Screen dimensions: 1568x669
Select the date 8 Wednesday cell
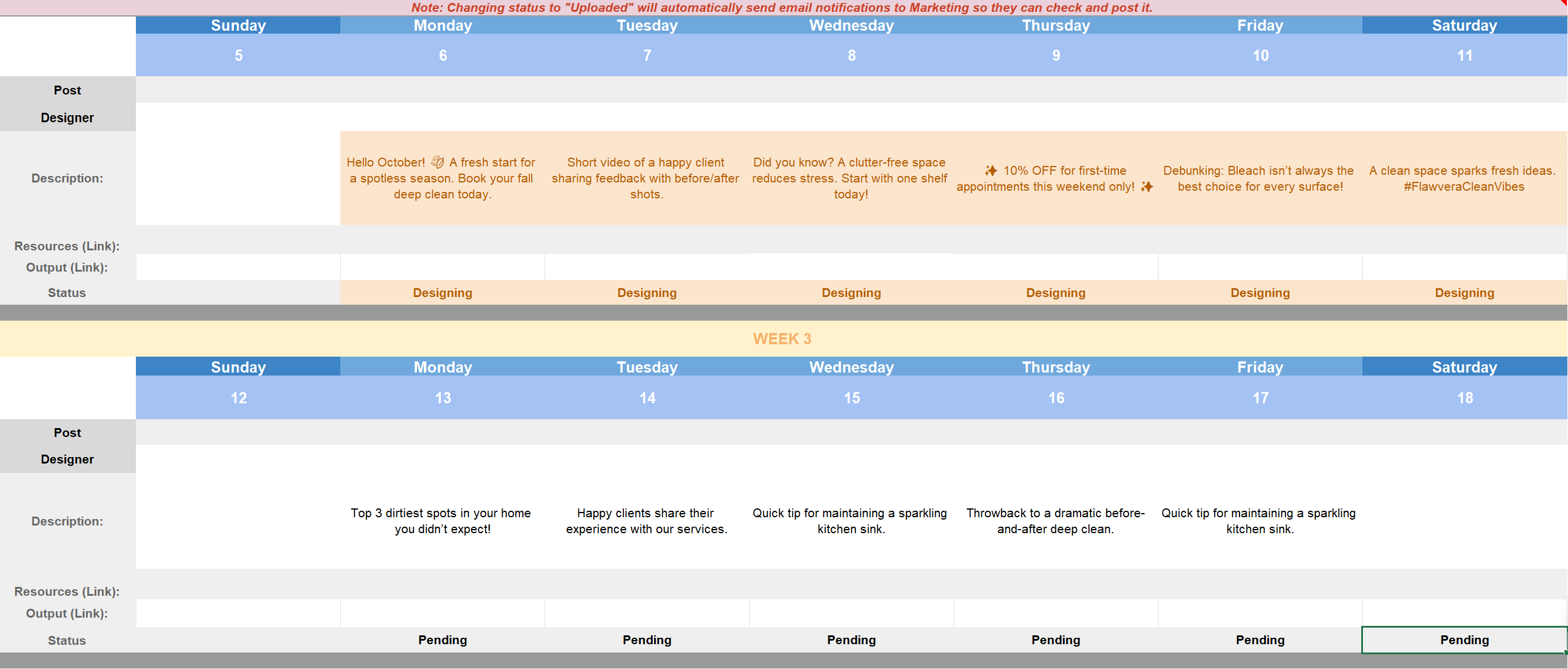coord(851,56)
